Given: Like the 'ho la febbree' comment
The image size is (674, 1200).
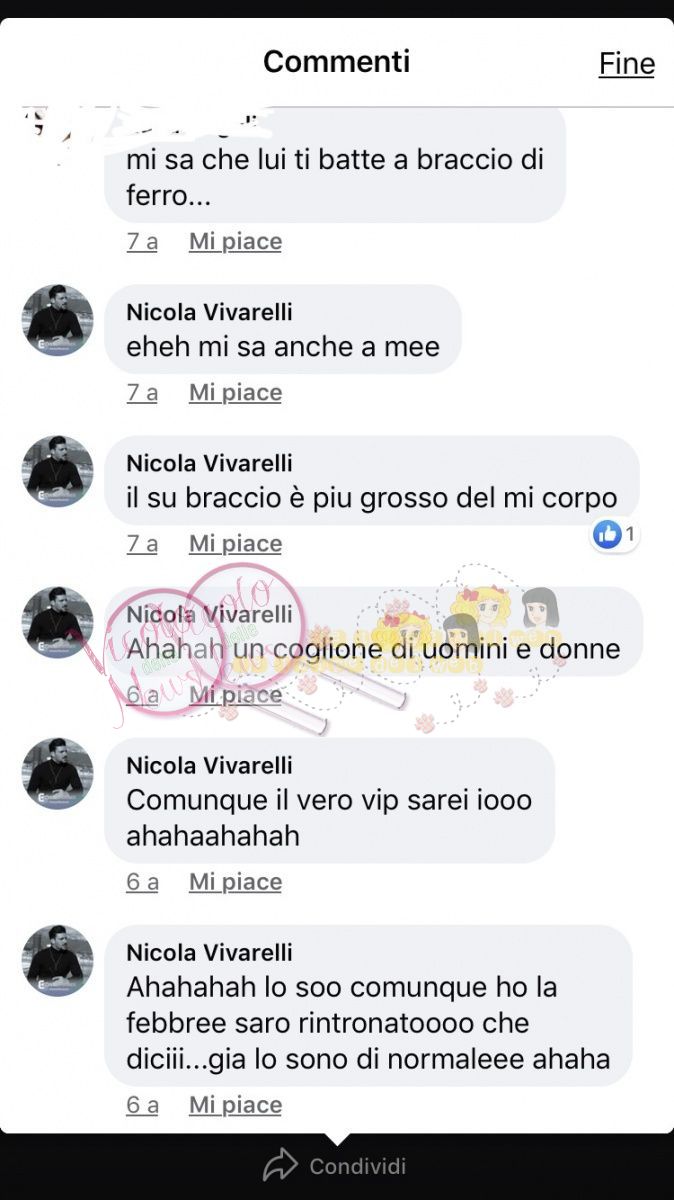Looking at the screenshot, I should click(236, 1105).
